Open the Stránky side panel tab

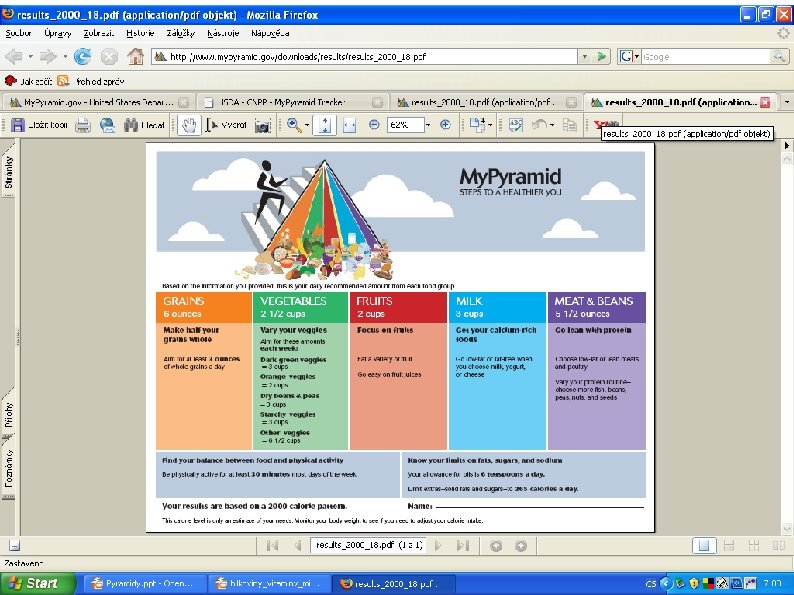point(9,172)
